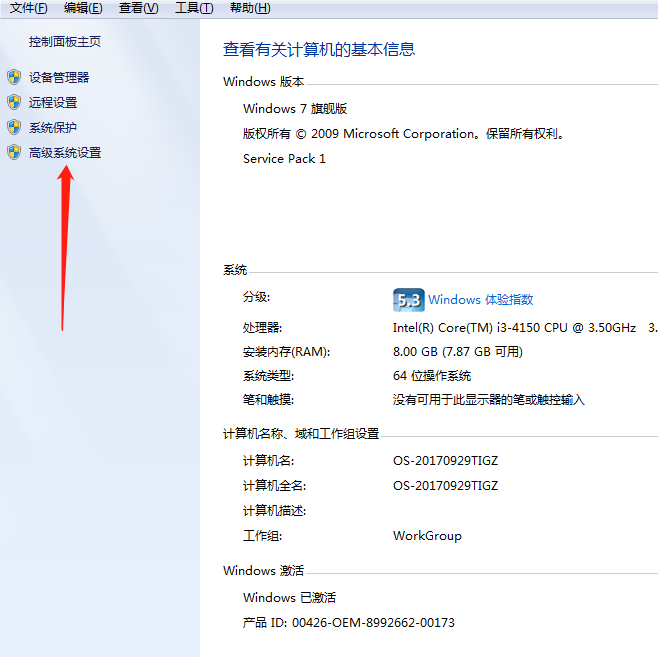Click the 计算机名 value OS-20170929TIGZ
The image size is (658, 657).
tap(445, 461)
